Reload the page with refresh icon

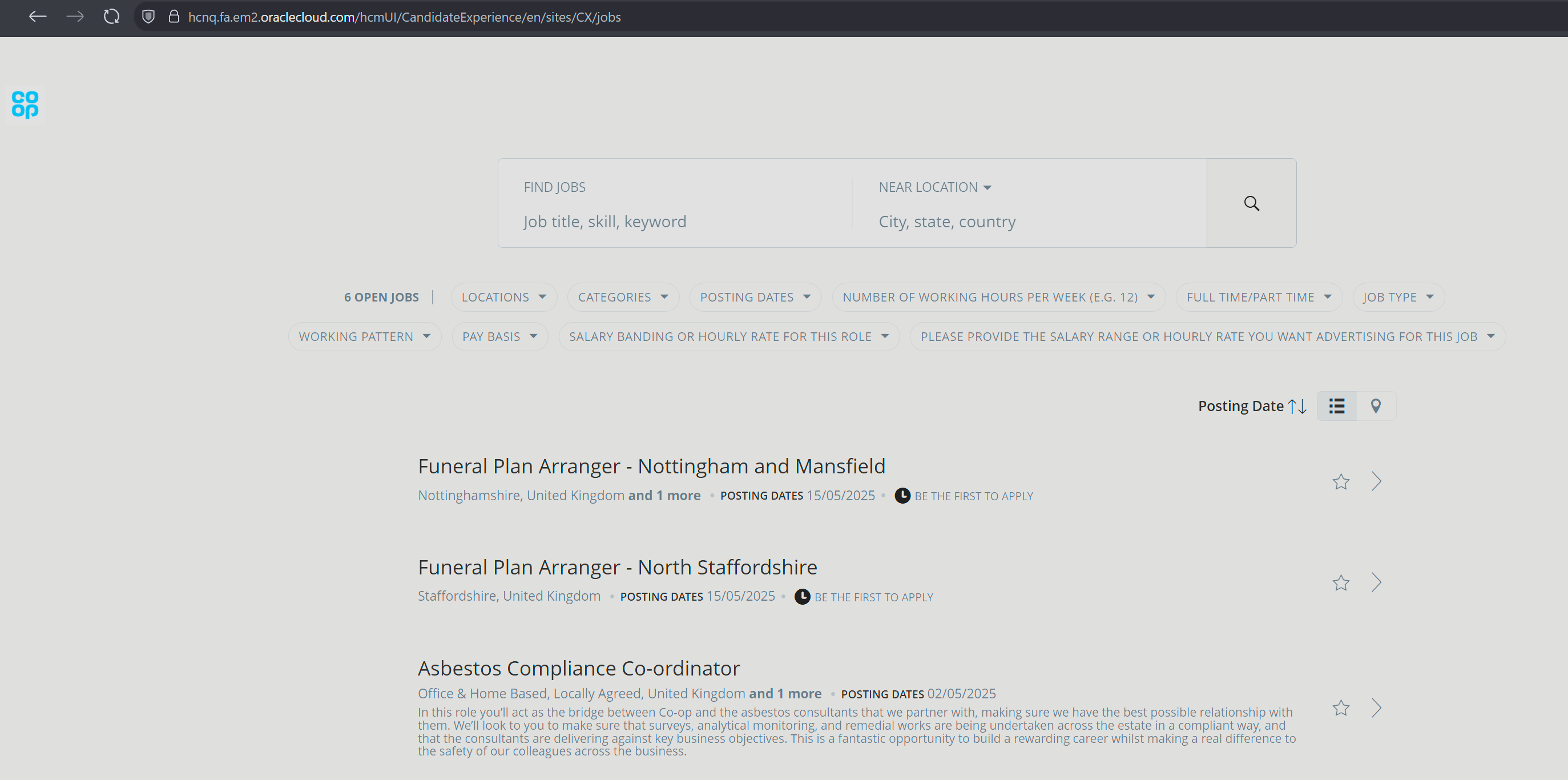[111, 17]
